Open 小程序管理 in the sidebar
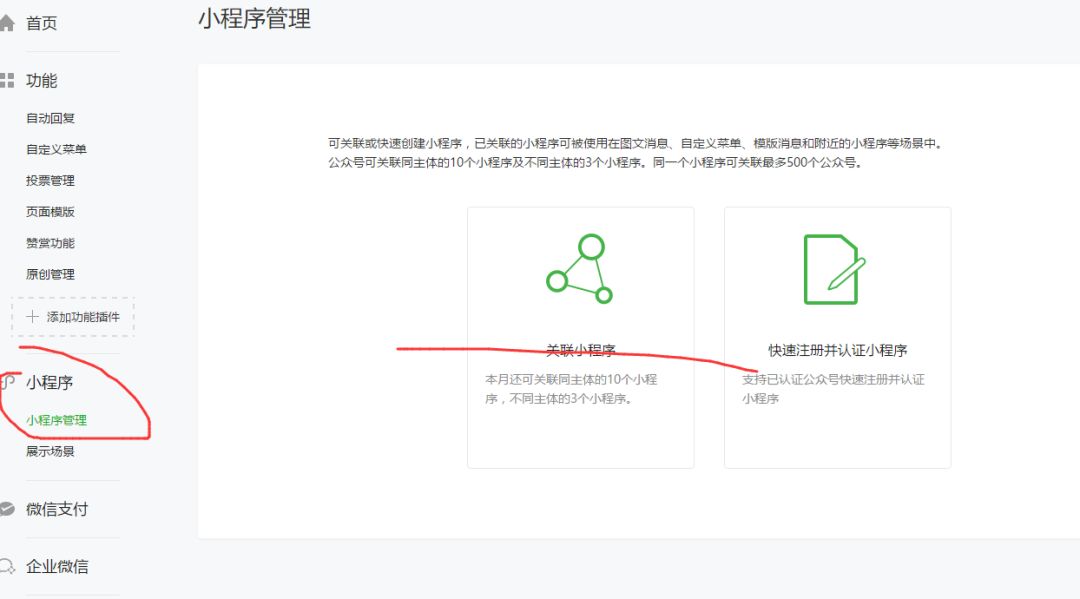The image size is (1080, 599). [x=56, y=420]
